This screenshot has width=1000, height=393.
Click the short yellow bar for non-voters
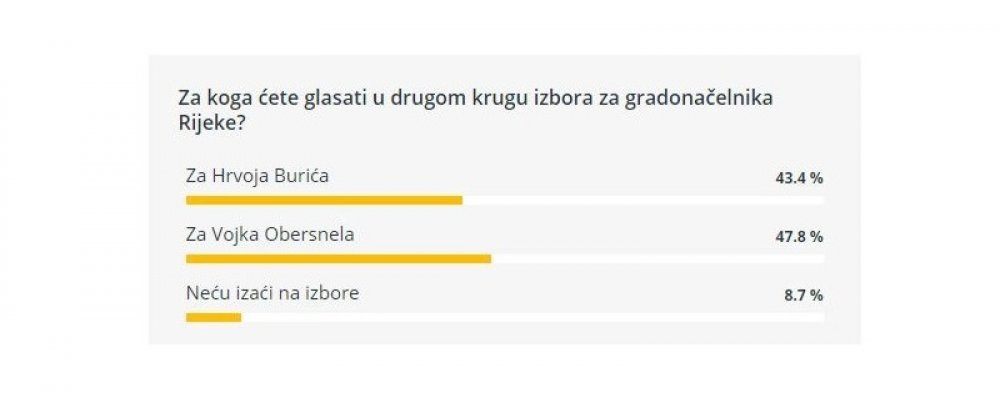click(x=214, y=318)
